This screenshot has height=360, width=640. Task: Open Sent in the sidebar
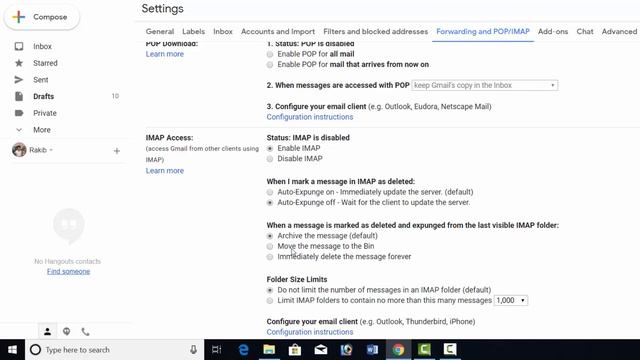(41, 80)
